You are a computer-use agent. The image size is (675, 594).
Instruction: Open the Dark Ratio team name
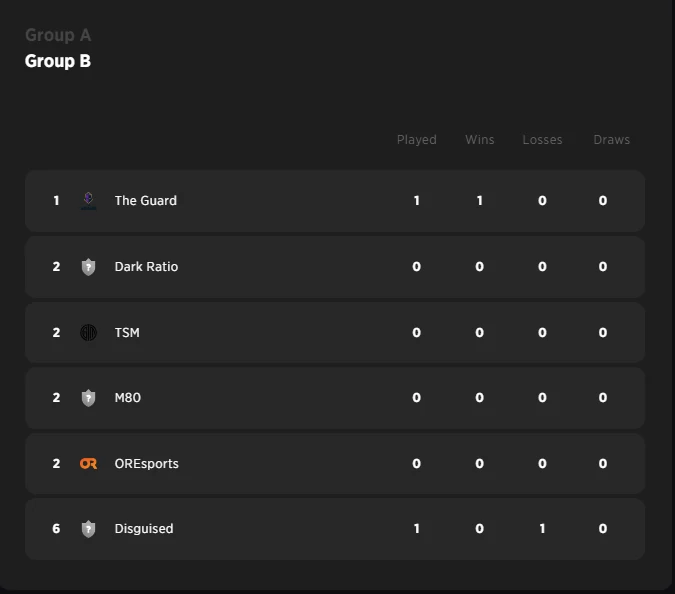click(146, 267)
